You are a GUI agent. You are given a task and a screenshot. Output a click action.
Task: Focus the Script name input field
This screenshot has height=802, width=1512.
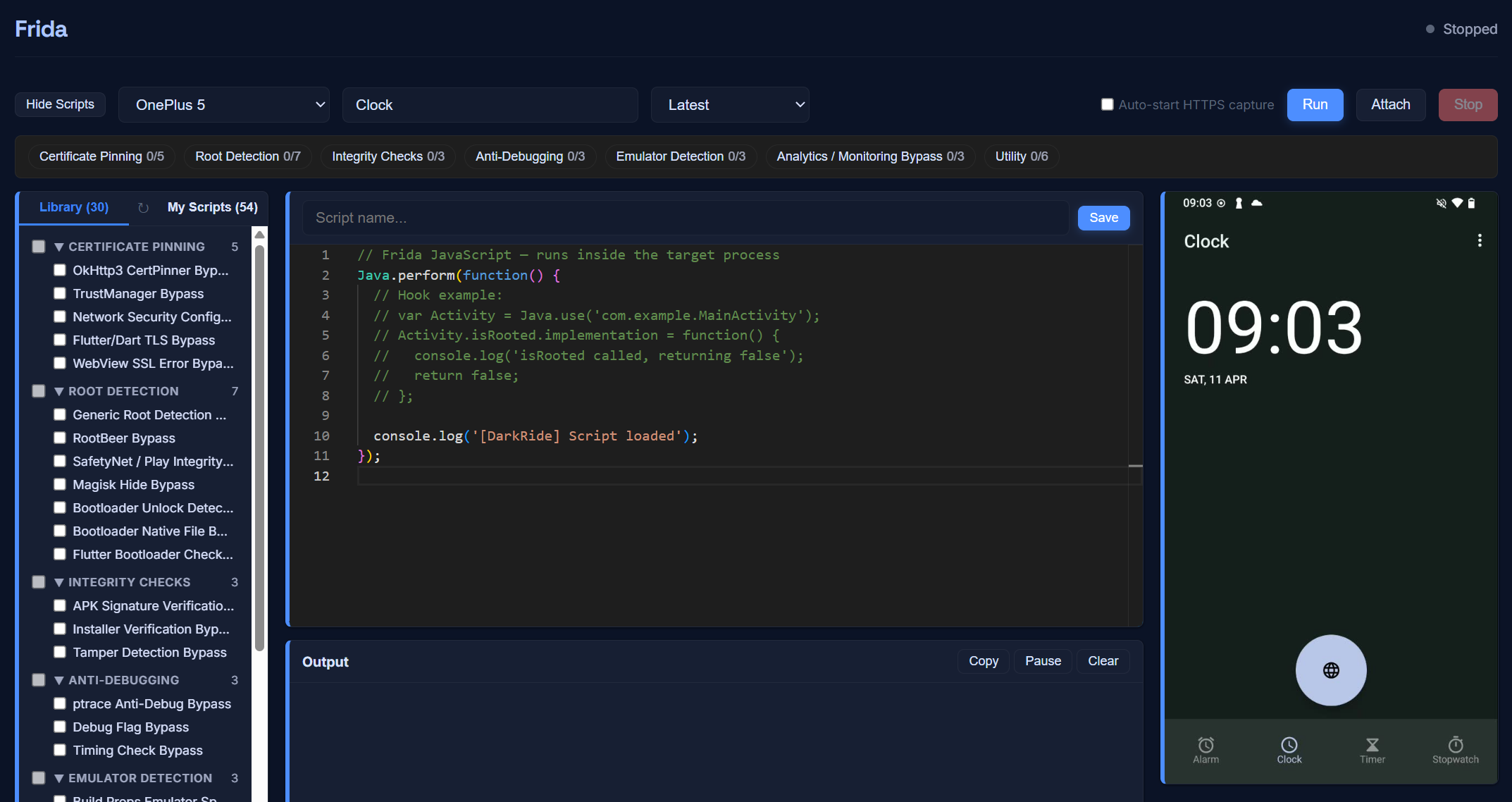click(x=684, y=218)
